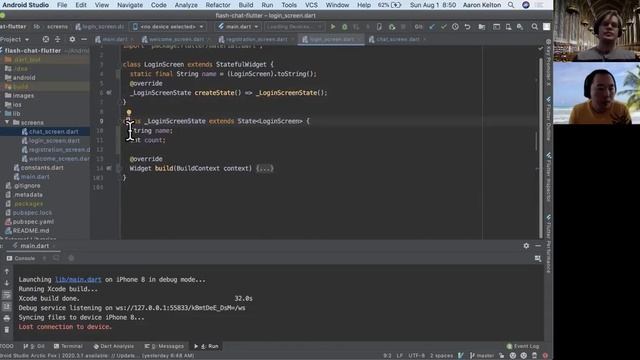Change LF line separator in status bar
Viewport: 640px width, 360px height.
[400, 356]
